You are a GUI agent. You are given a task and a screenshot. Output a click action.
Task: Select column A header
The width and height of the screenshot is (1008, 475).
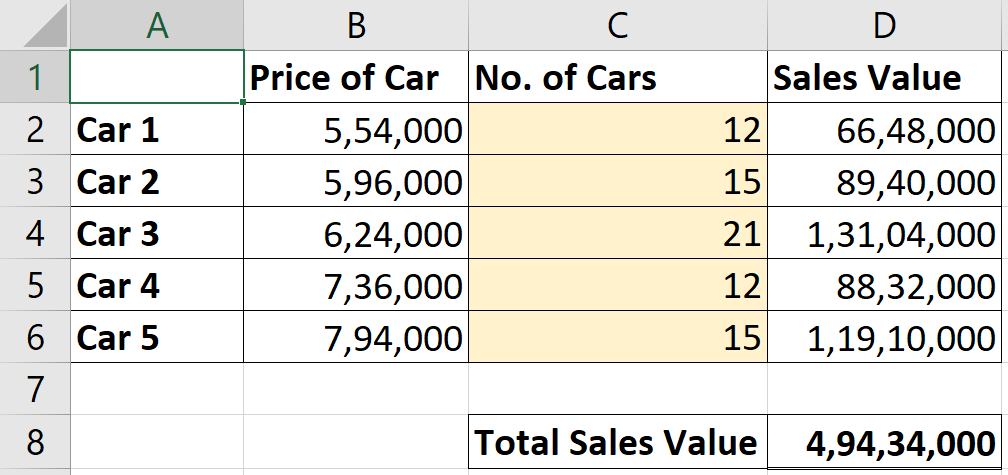(x=157, y=25)
